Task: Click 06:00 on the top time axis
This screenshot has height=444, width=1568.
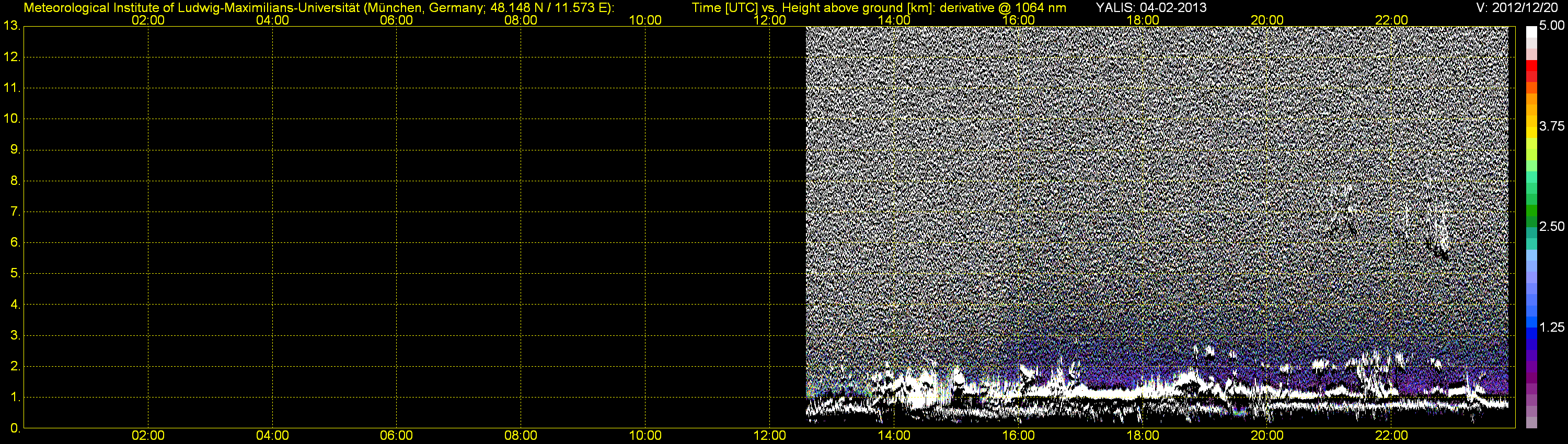Action: (x=396, y=20)
